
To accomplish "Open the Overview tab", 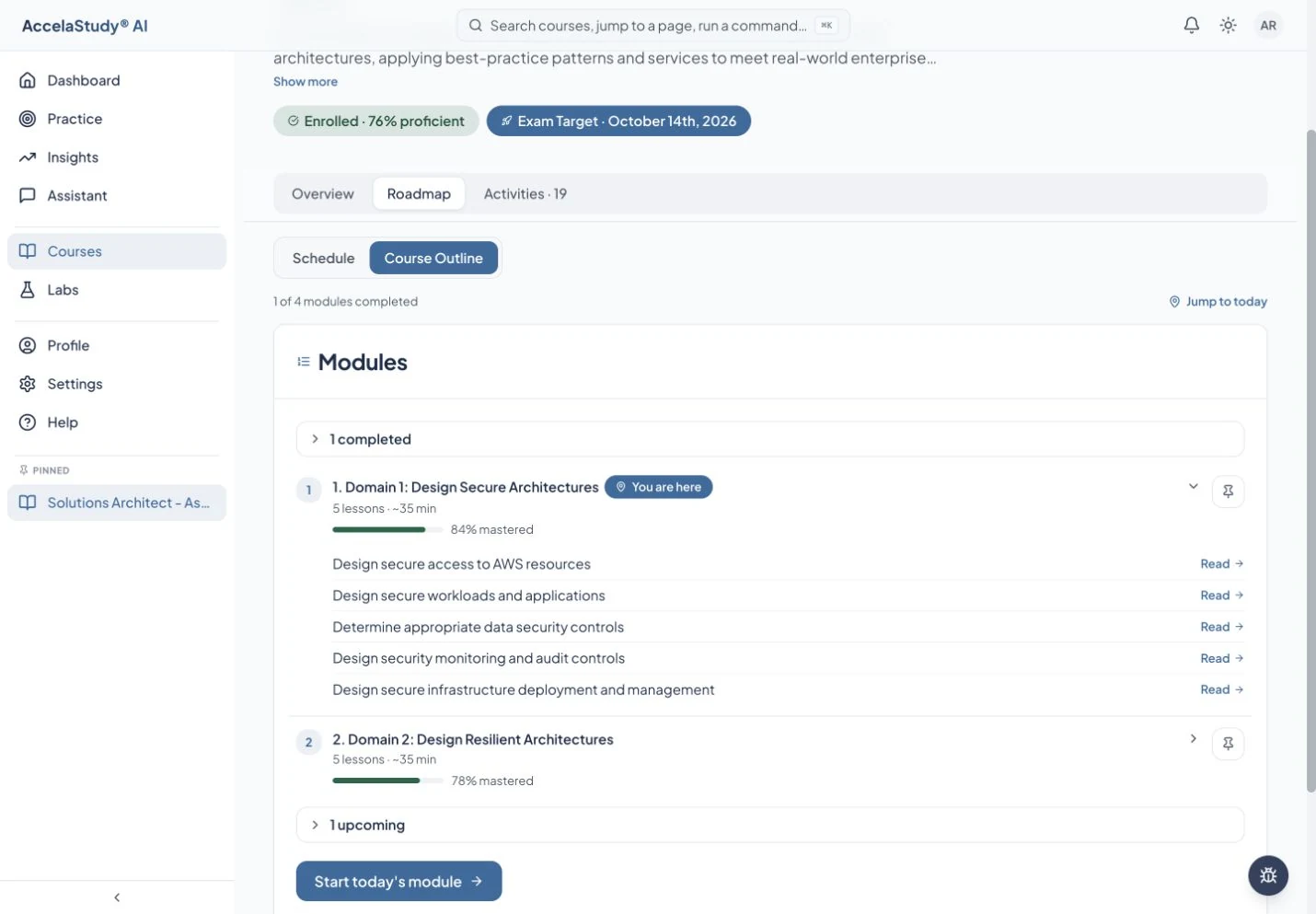I will 323,194.
